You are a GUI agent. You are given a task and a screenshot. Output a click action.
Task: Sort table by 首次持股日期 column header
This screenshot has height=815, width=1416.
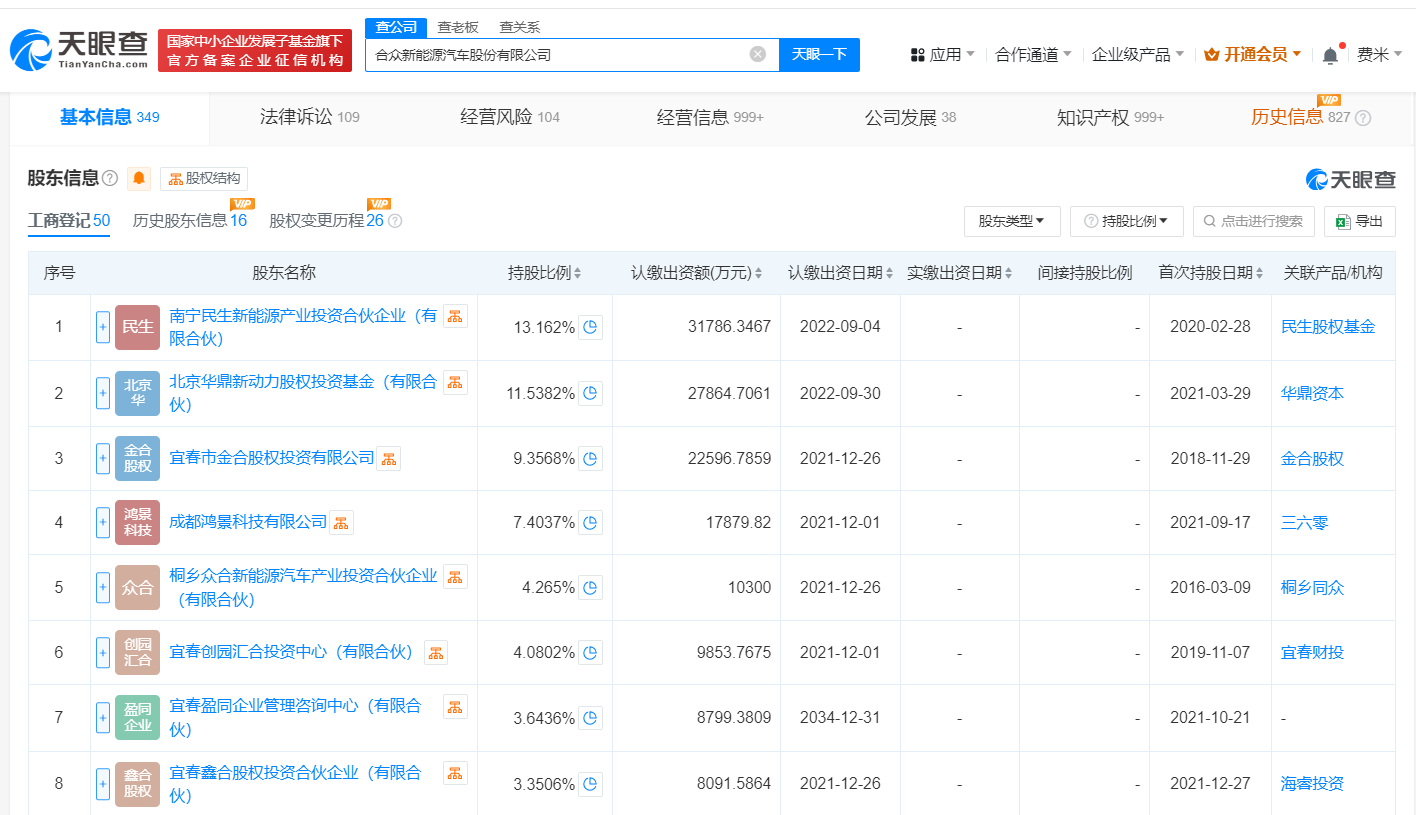click(x=1209, y=273)
